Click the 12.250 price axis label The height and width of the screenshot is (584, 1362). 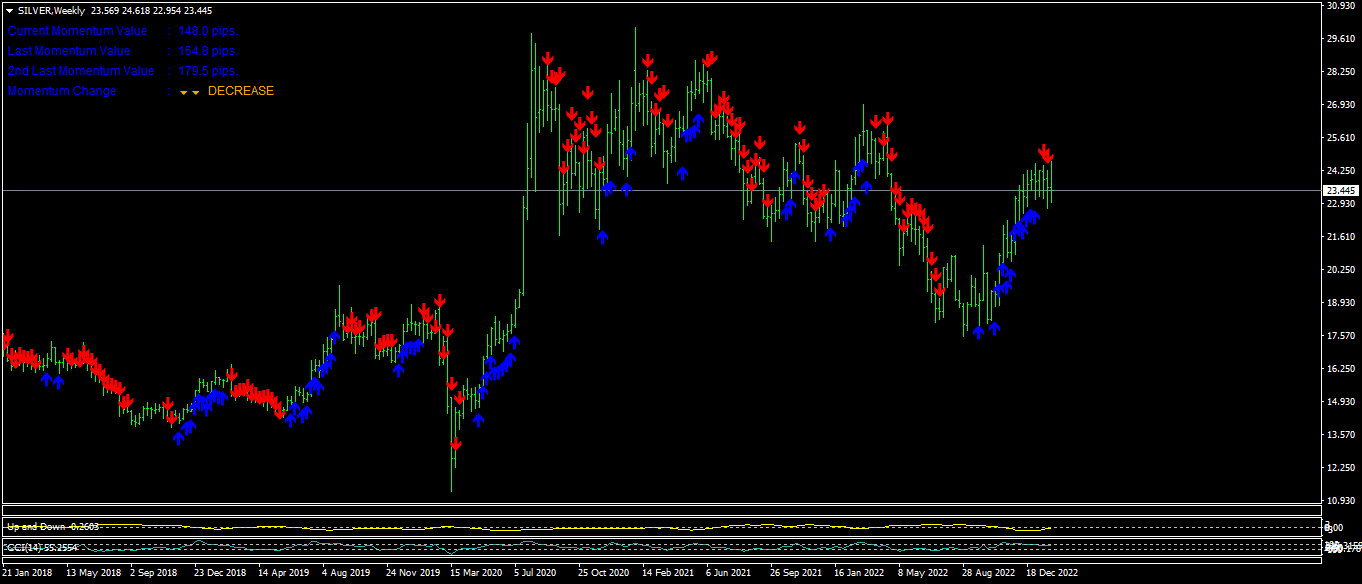[1340, 468]
